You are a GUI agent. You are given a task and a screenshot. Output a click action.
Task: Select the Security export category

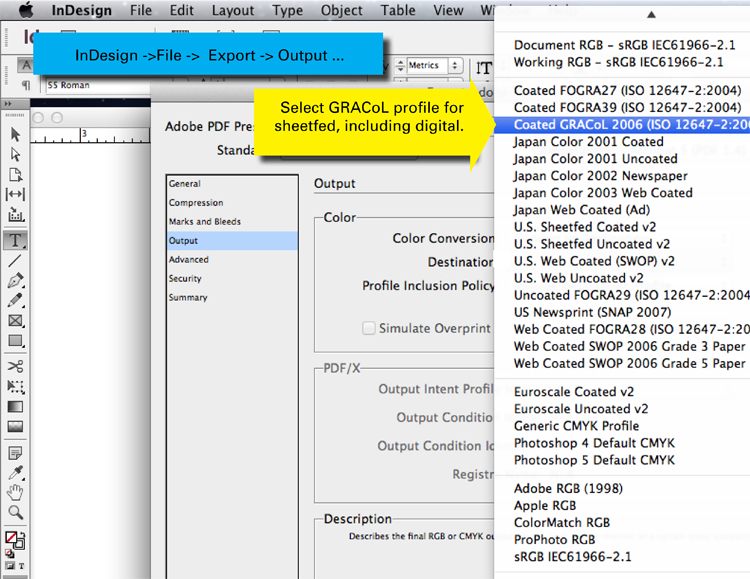click(232, 278)
